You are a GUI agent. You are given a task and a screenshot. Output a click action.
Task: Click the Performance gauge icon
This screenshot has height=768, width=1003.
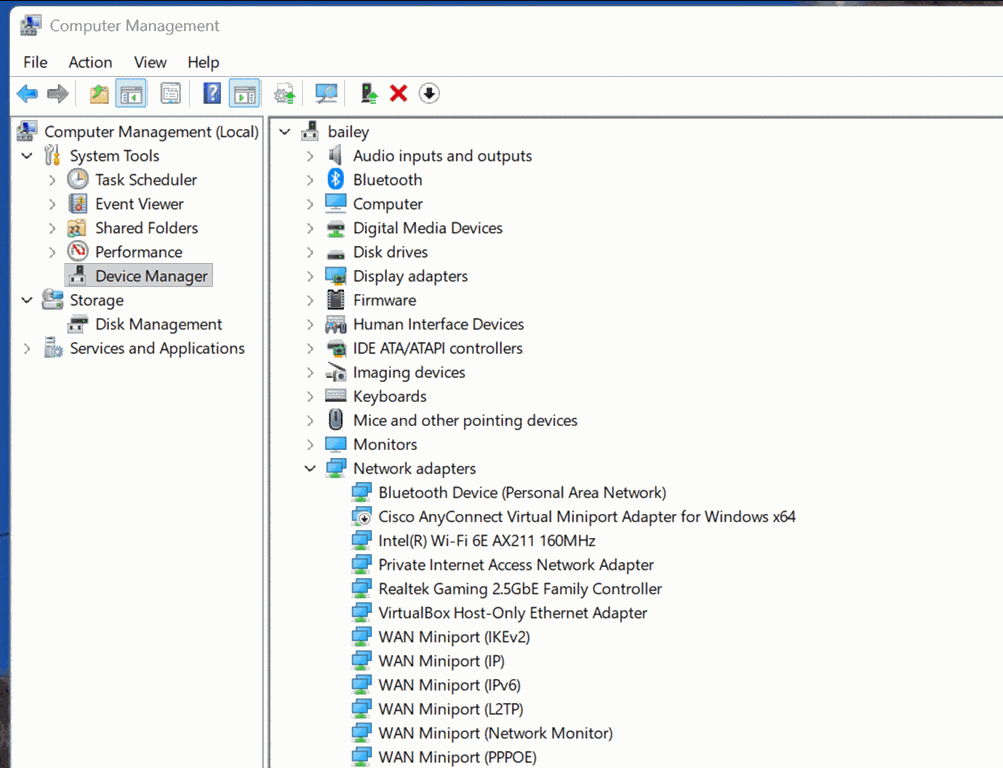coord(77,251)
